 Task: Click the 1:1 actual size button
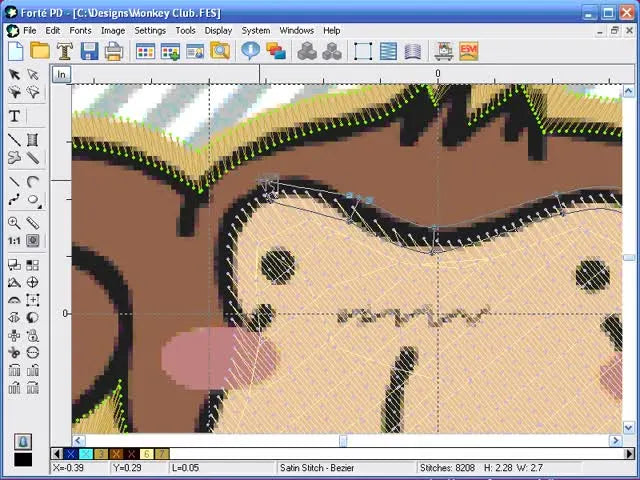pos(14,241)
